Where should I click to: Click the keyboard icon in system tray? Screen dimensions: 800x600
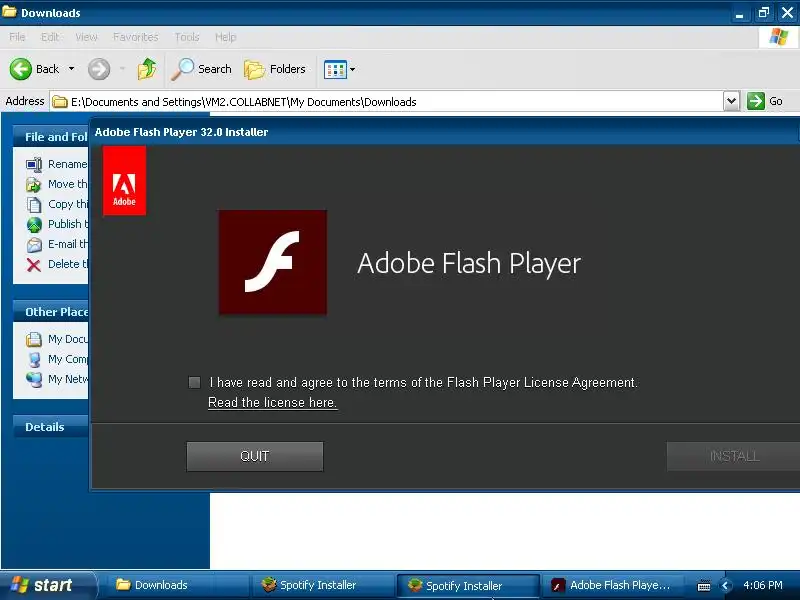(704, 586)
